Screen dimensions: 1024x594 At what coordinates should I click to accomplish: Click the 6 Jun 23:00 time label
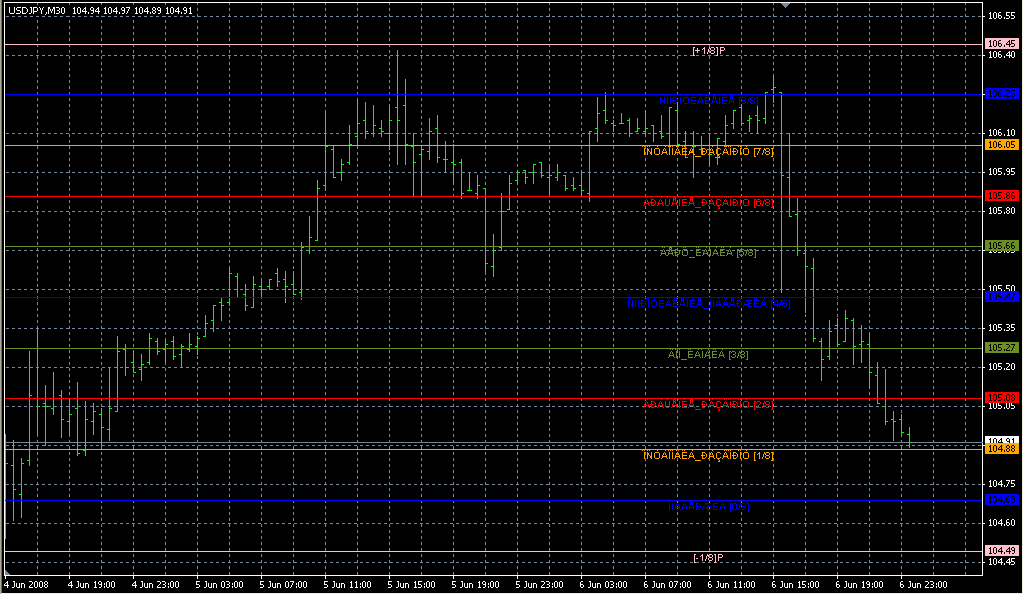click(921, 583)
